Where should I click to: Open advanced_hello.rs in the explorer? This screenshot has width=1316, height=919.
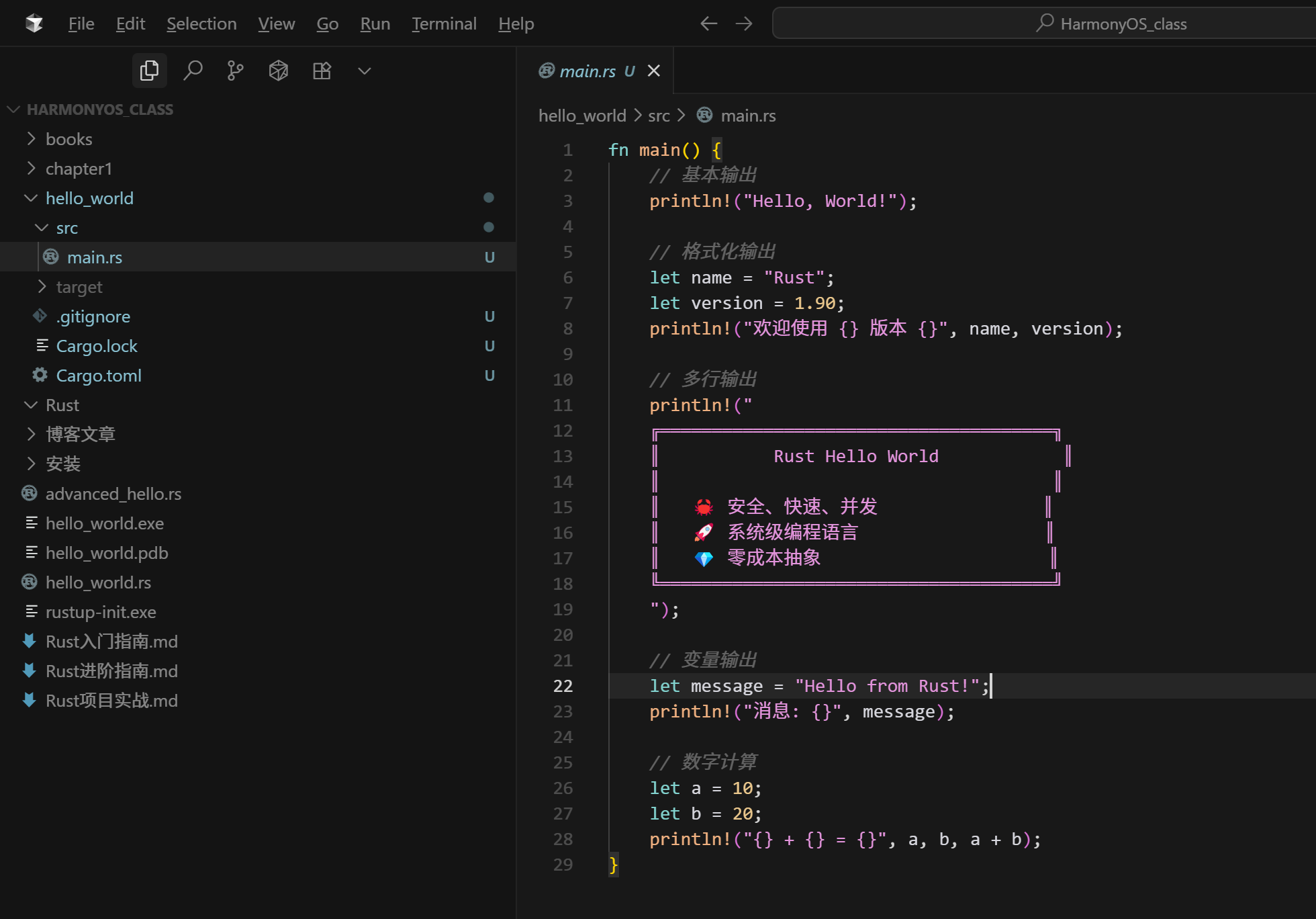(258, 494)
